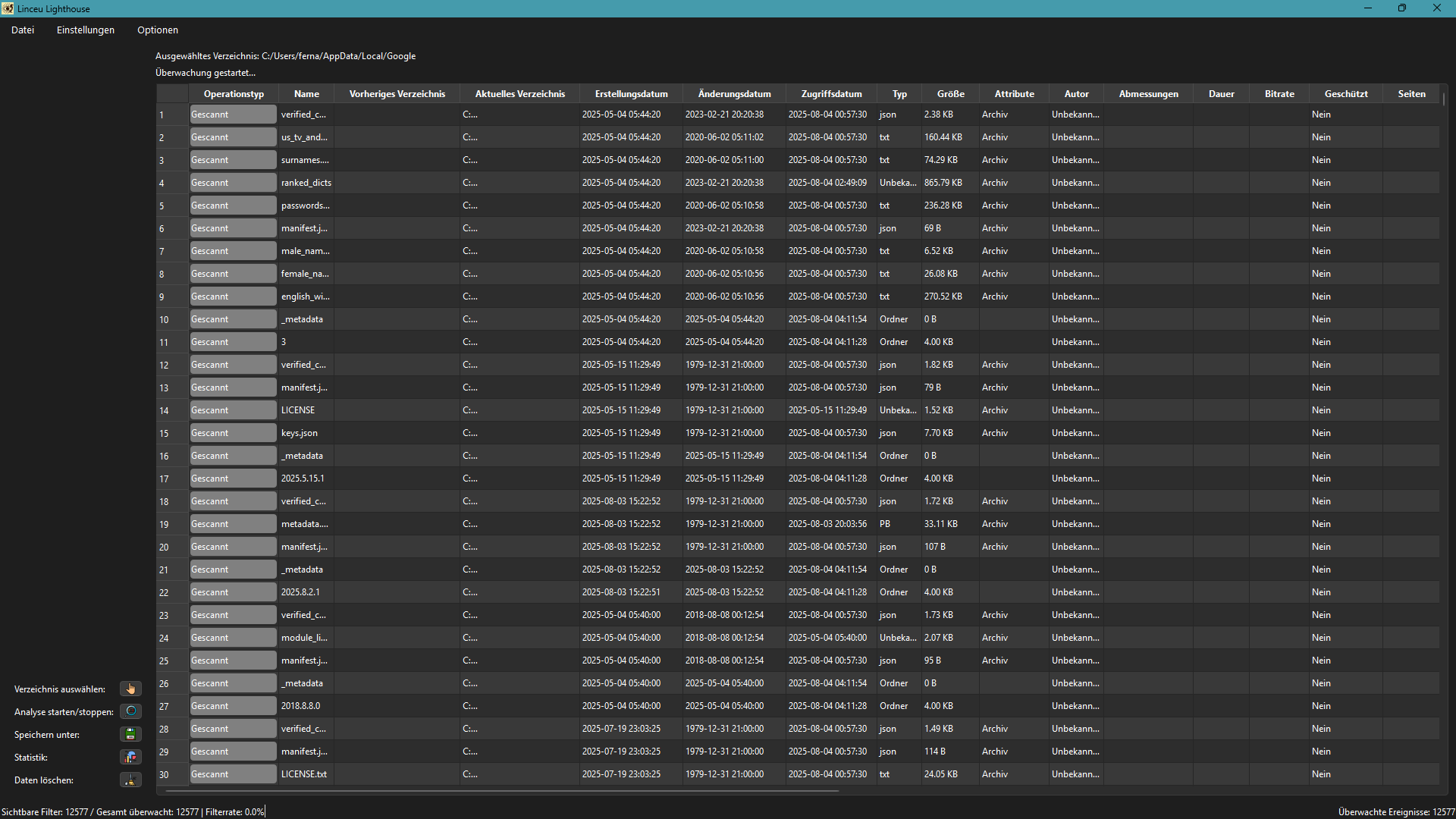Select the passwords... name cell in row 5
The image size is (1456, 819).
[x=306, y=206]
